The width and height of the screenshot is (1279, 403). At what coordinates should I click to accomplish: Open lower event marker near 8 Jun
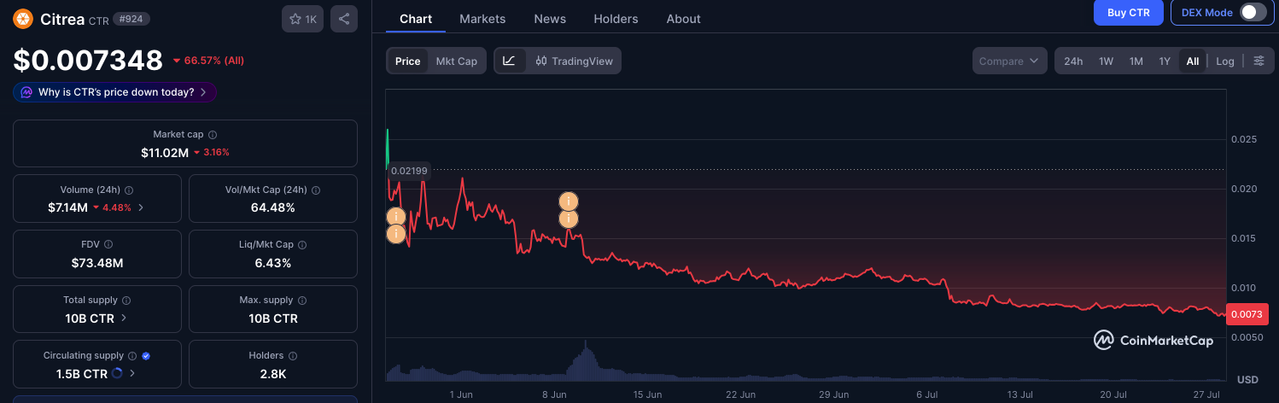click(x=568, y=219)
